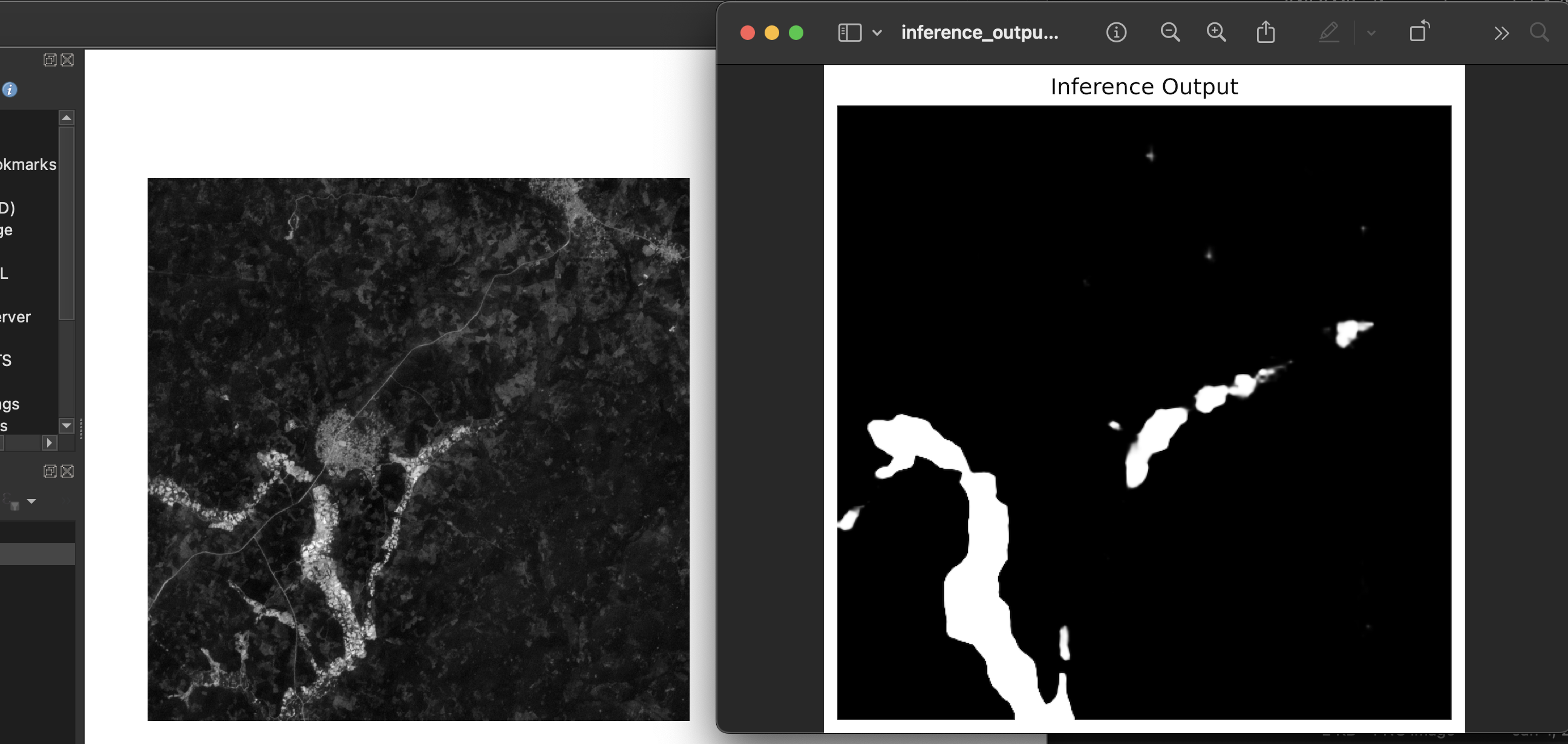The image size is (1568, 744).
Task: Toggle the Preview sidebar view button
Action: pyautogui.click(x=849, y=32)
